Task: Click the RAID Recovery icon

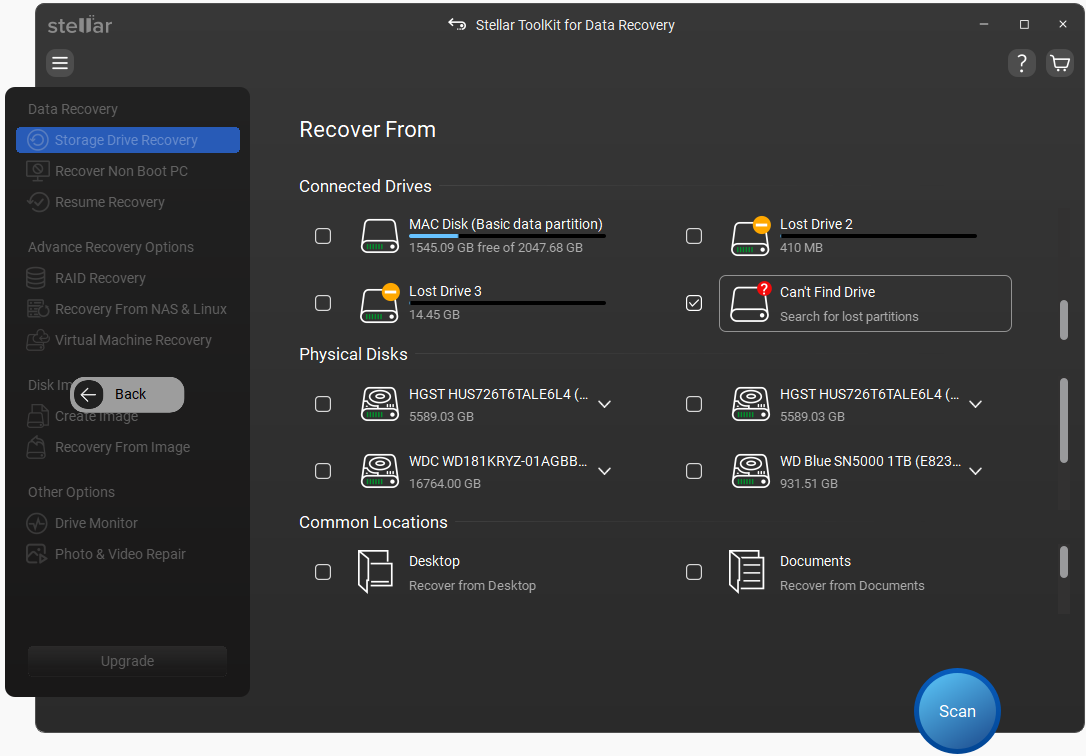Action: click(36, 278)
